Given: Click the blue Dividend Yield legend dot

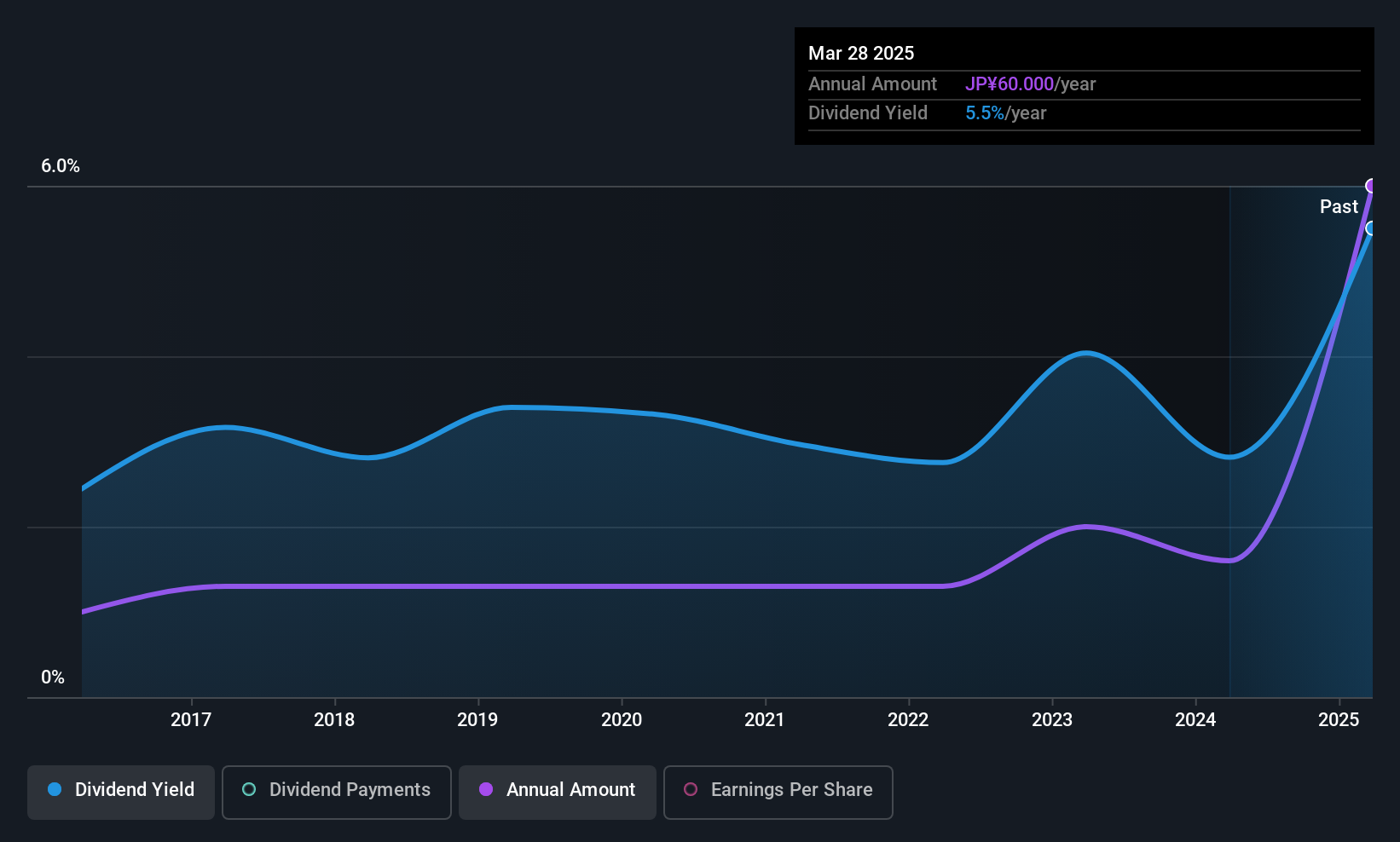Looking at the screenshot, I should click(x=55, y=789).
